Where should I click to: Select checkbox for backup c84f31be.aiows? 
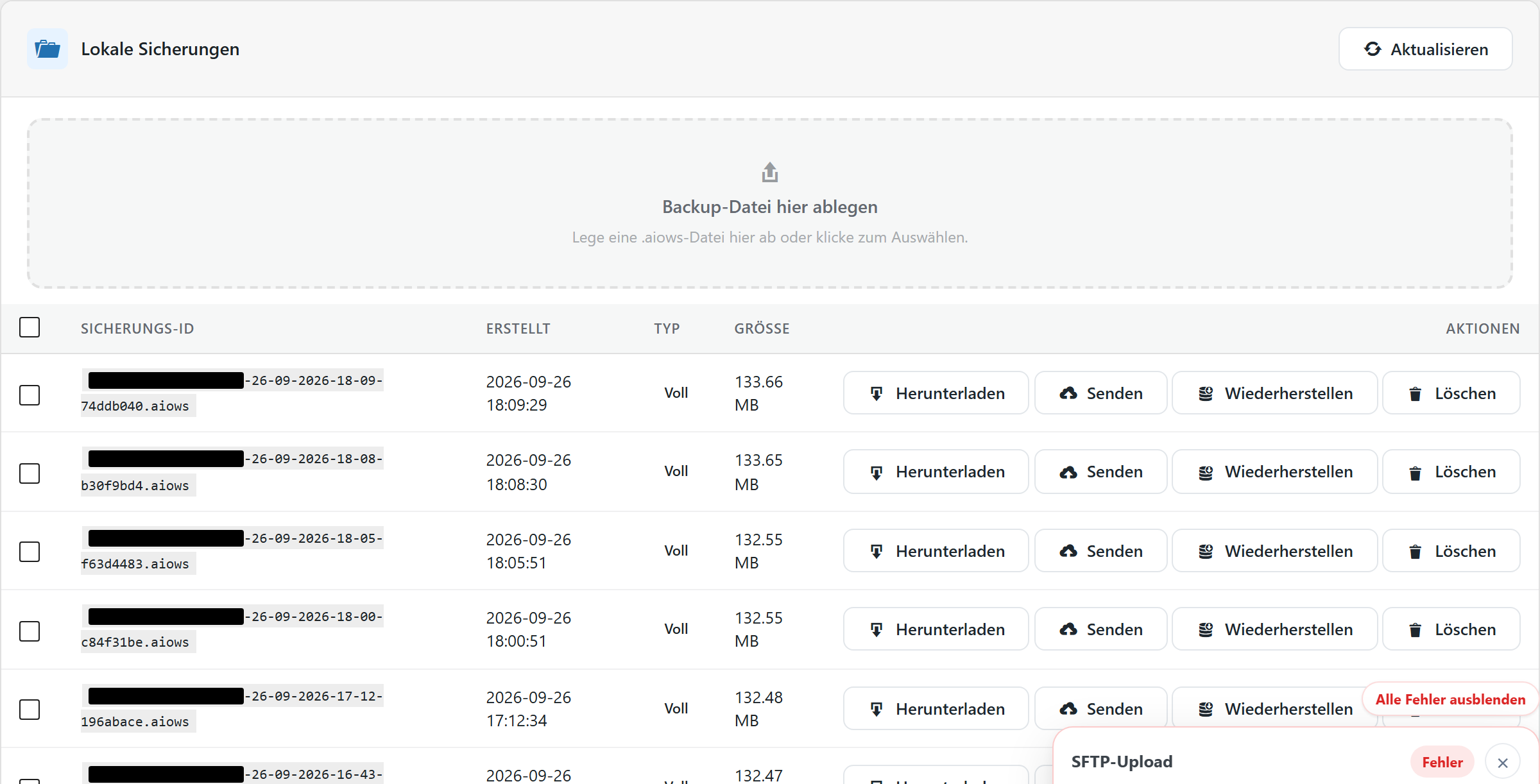(x=30, y=631)
